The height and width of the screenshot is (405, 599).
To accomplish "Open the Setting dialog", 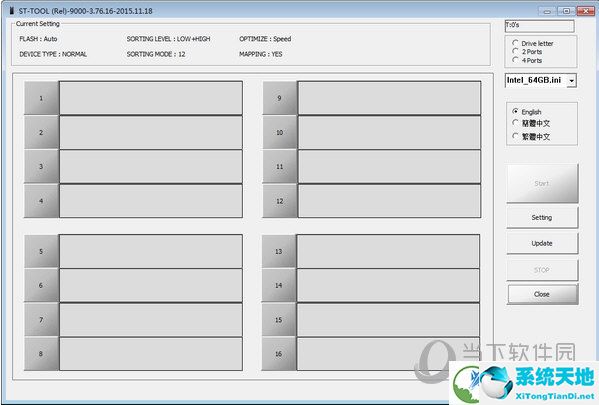I will (542, 217).
